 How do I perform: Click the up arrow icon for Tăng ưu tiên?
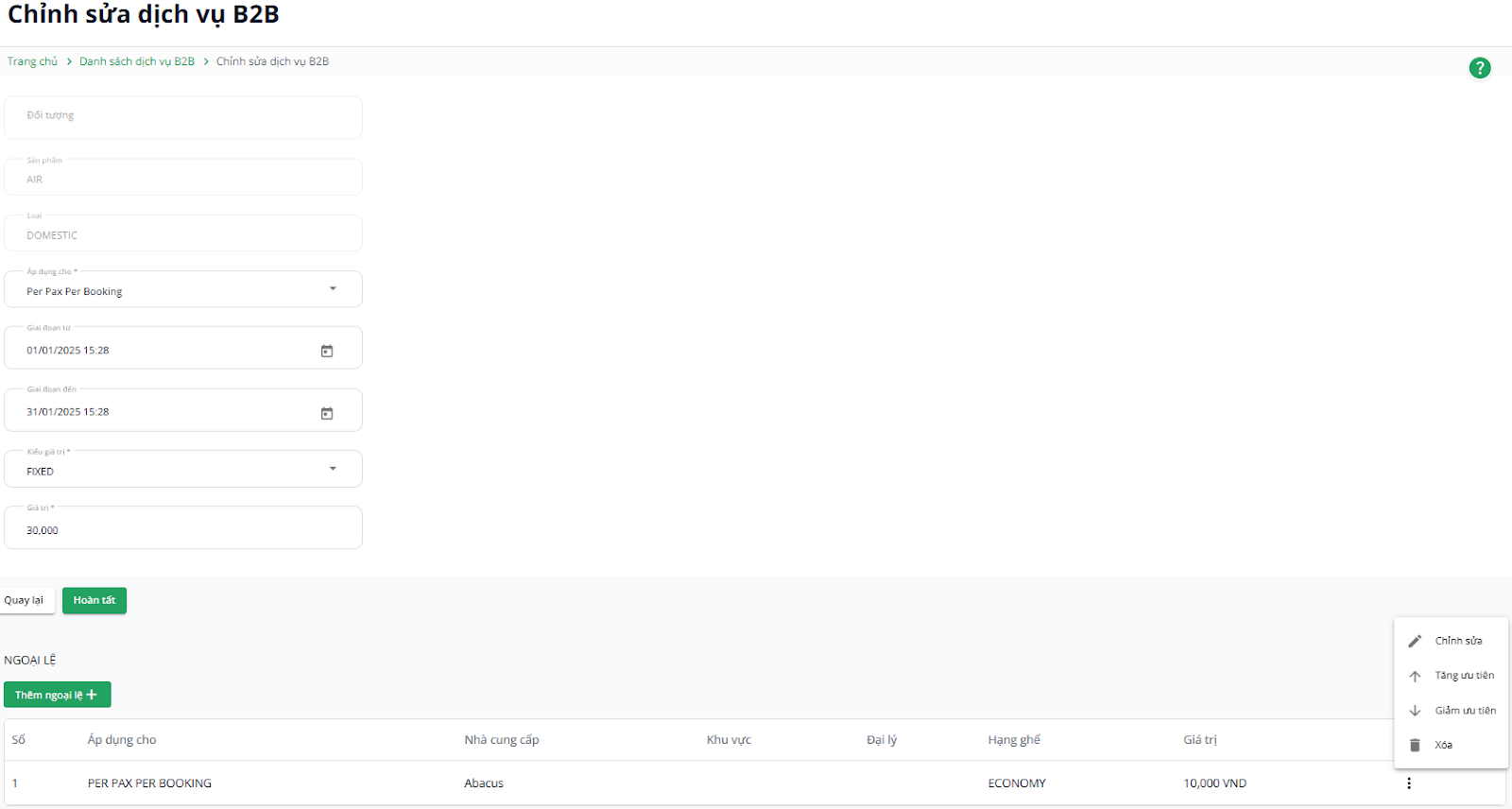[x=1415, y=676]
